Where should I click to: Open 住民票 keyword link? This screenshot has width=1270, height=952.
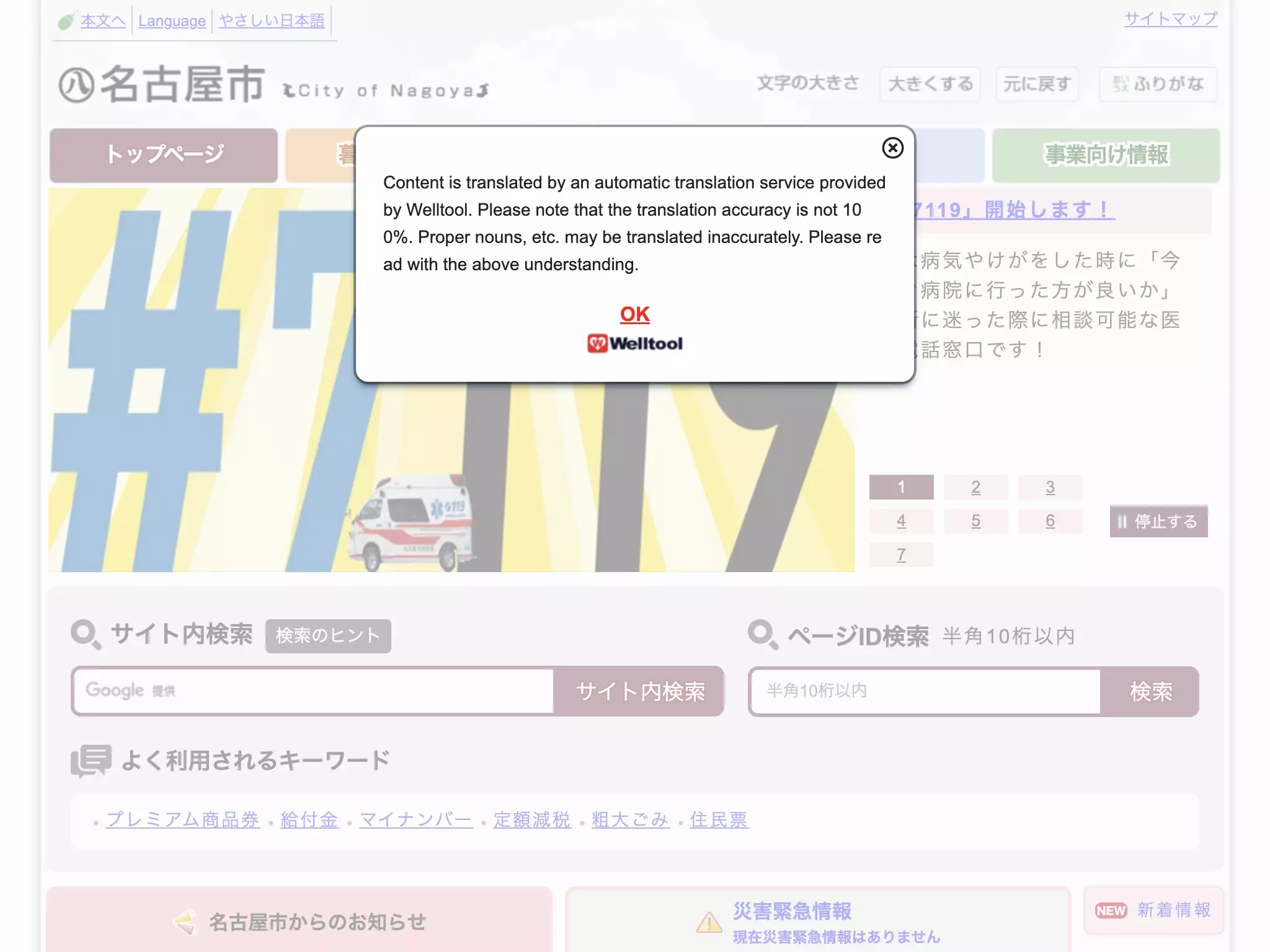719,820
